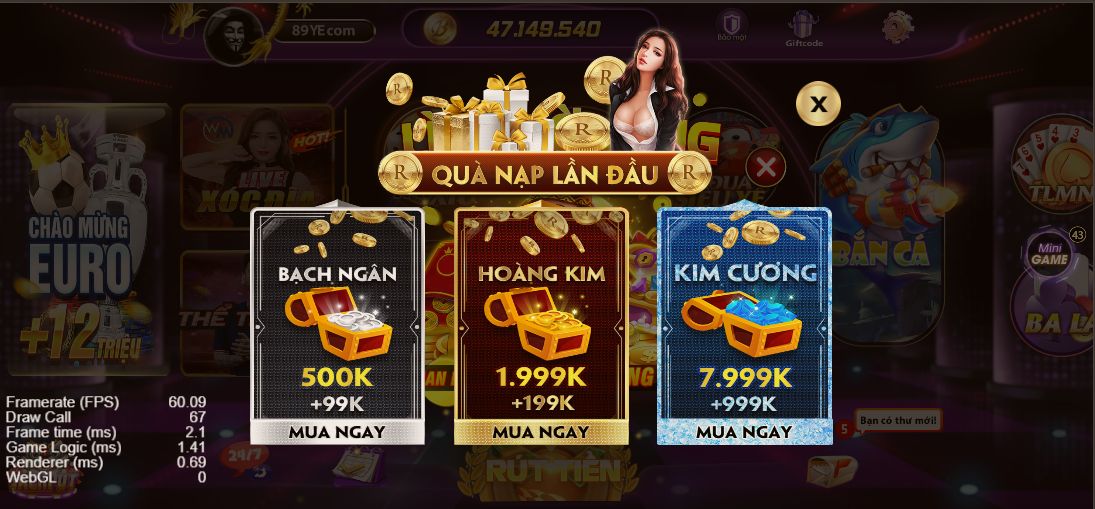
Task: Open the settings gear icon
Action: [x=897, y=27]
